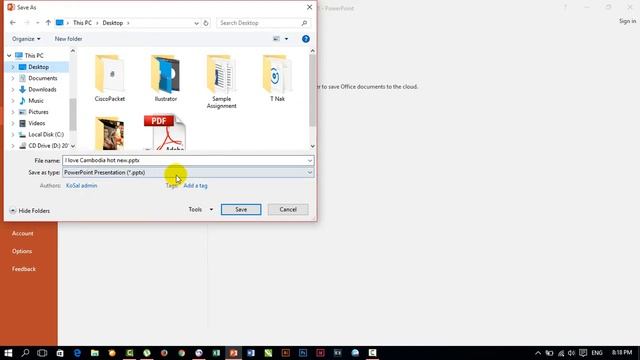Change view with the view icon
This screenshot has height=360, width=640.
click(x=276, y=39)
